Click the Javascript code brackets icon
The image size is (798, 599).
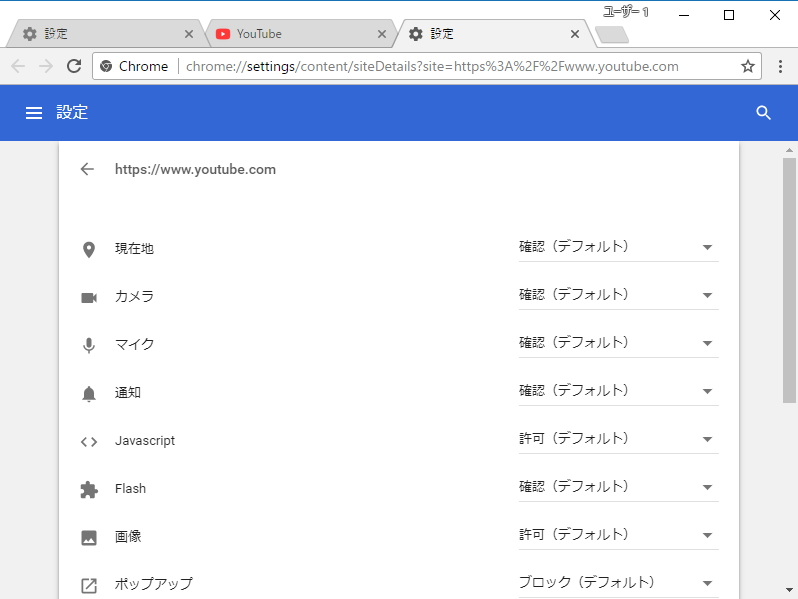[x=89, y=441]
